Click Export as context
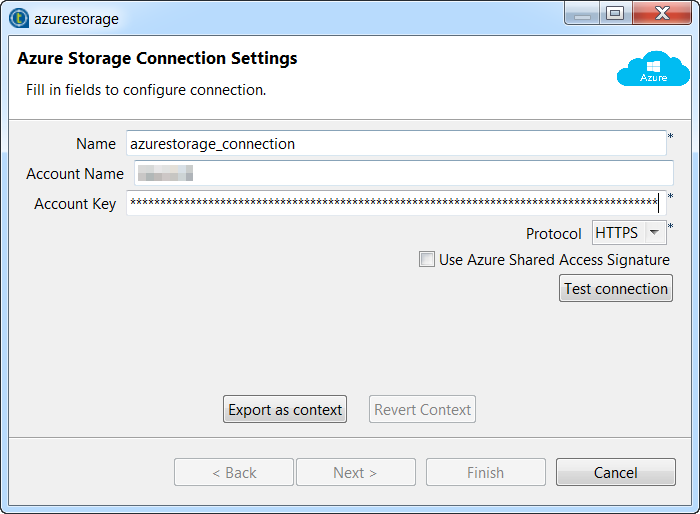This screenshot has width=700, height=514. pyautogui.click(x=285, y=409)
